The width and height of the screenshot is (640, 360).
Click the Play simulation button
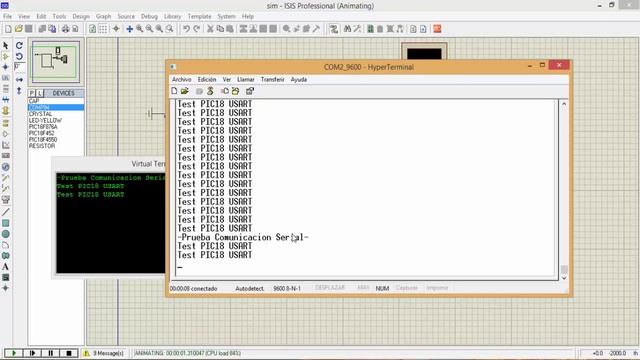point(14,353)
